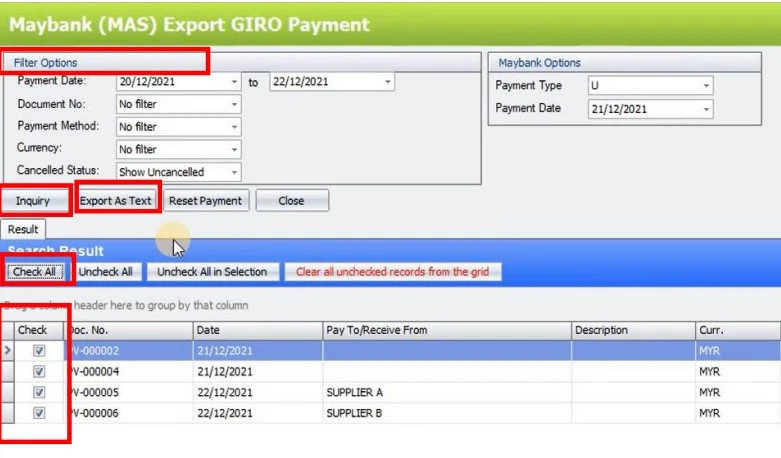Open the Payment Date from dropdown 20/12/2021
781x458 pixels.
(234, 82)
